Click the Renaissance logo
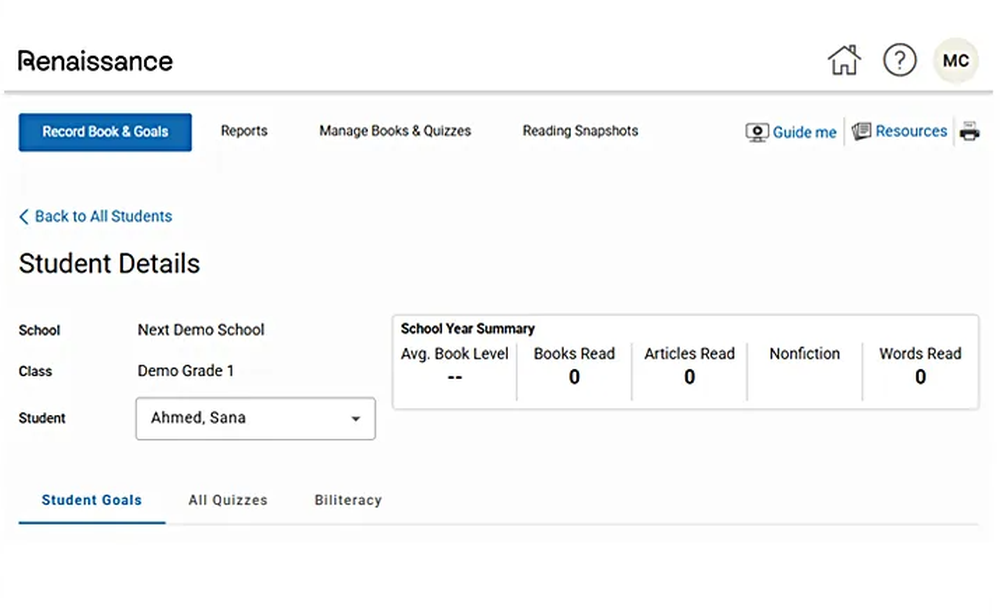 tap(94, 61)
